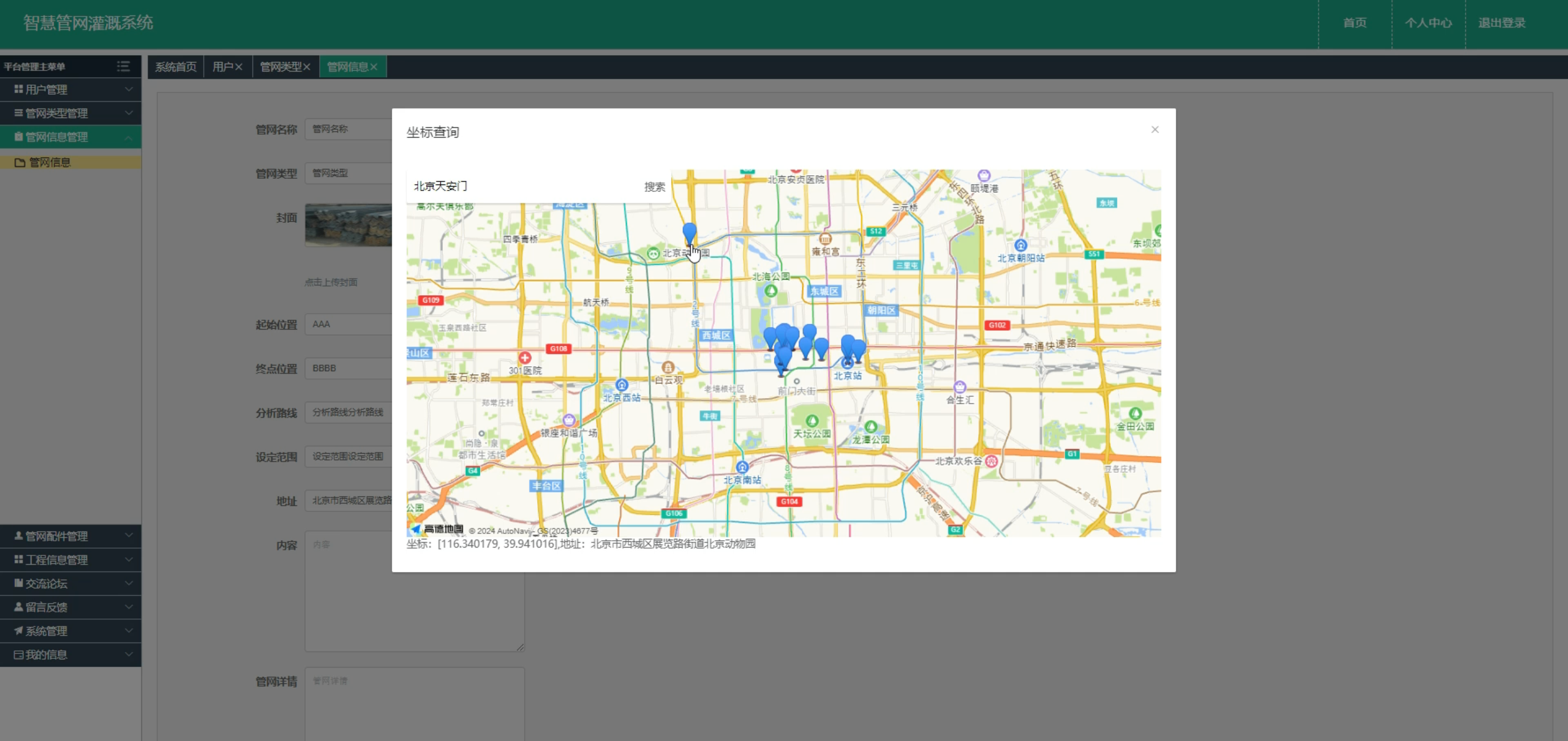Close the 管网类型 tab with its X
This screenshot has height=741, width=1568.
click(307, 67)
